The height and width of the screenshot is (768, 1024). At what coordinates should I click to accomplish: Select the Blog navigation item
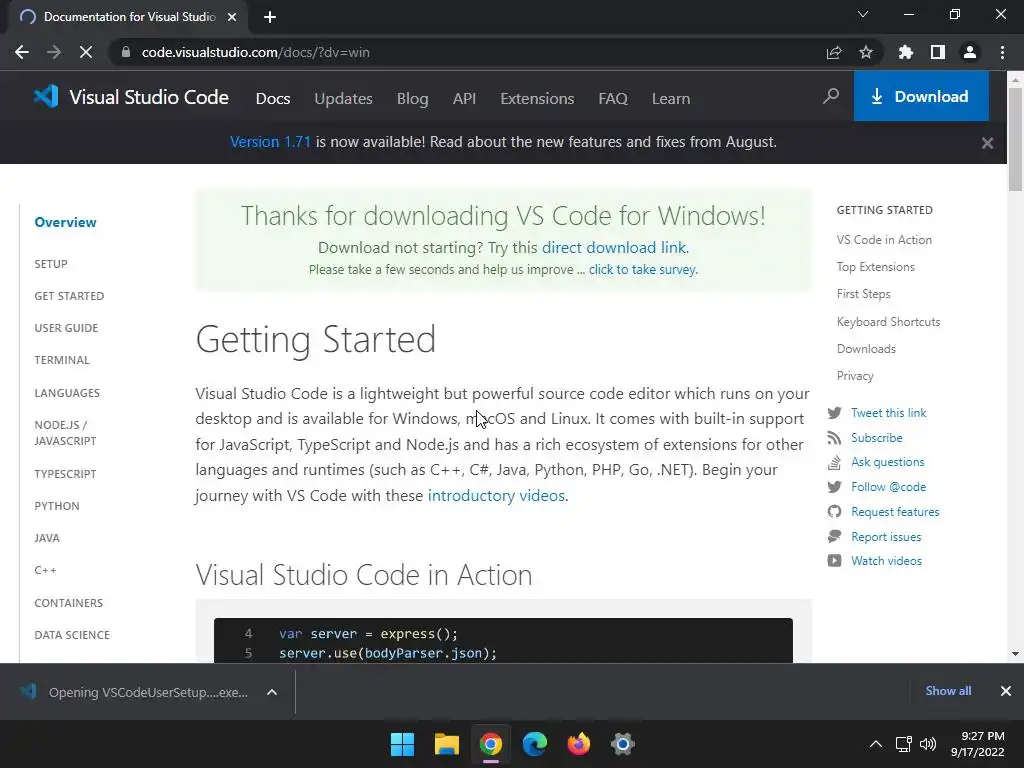click(x=412, y=99)
